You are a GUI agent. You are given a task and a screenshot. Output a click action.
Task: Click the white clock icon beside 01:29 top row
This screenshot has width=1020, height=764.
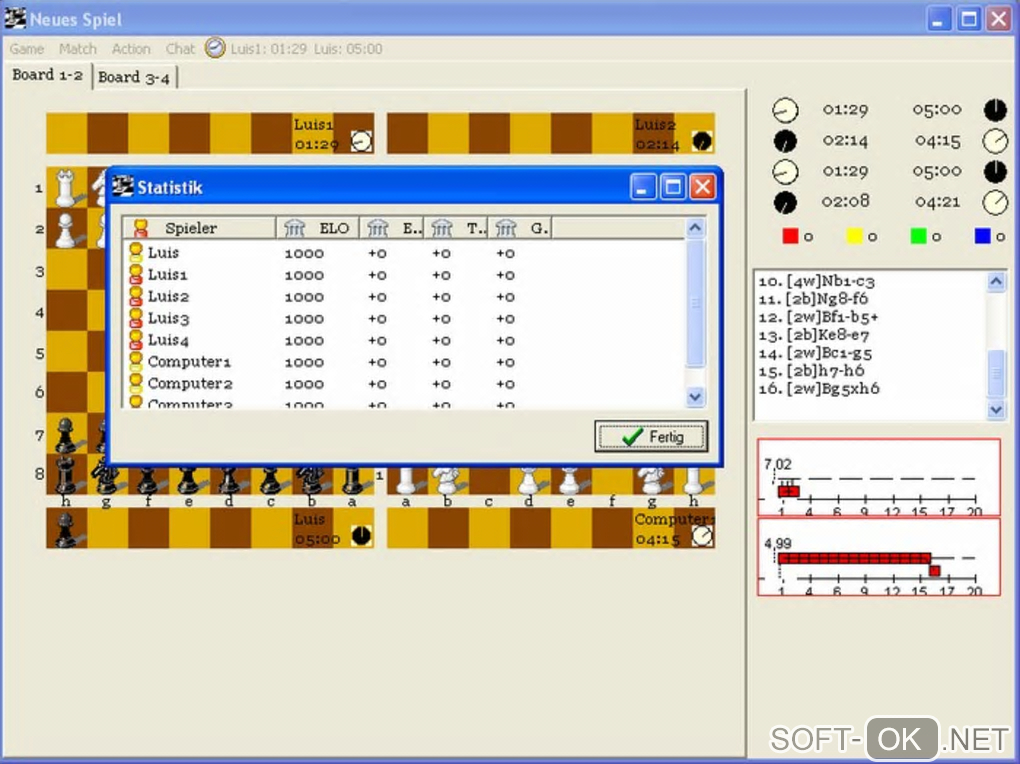(x=785, y=110)
